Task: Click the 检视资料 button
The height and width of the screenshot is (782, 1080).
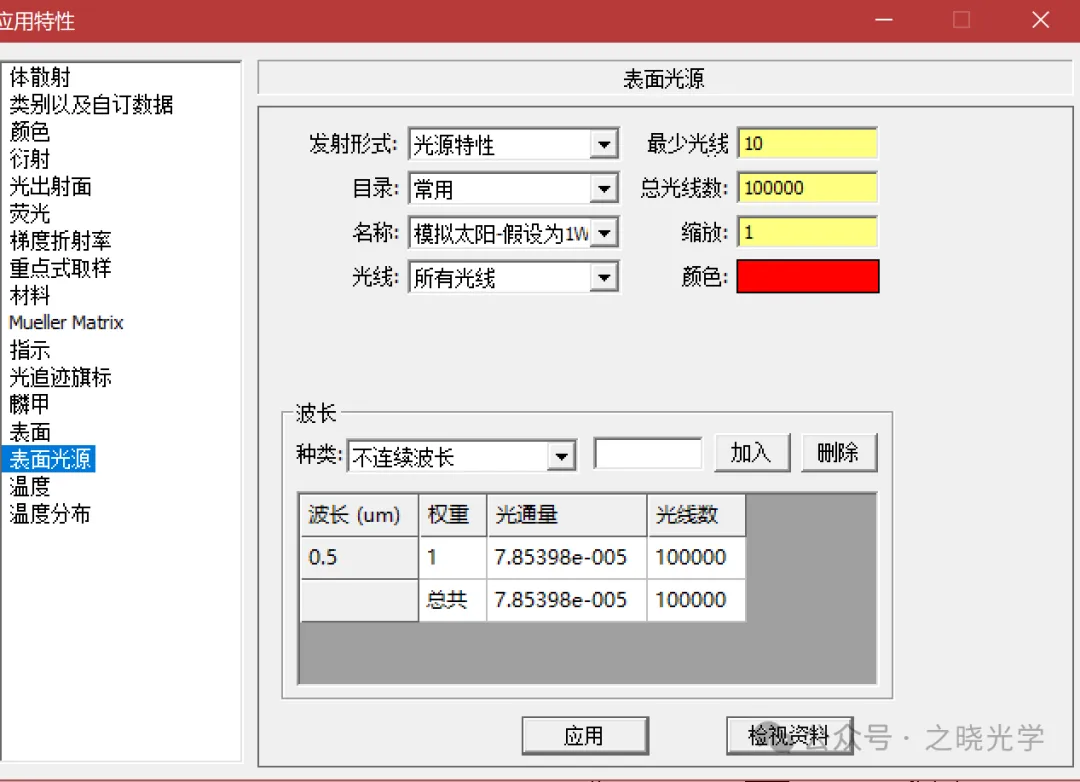Action: (x=789, y=737)
